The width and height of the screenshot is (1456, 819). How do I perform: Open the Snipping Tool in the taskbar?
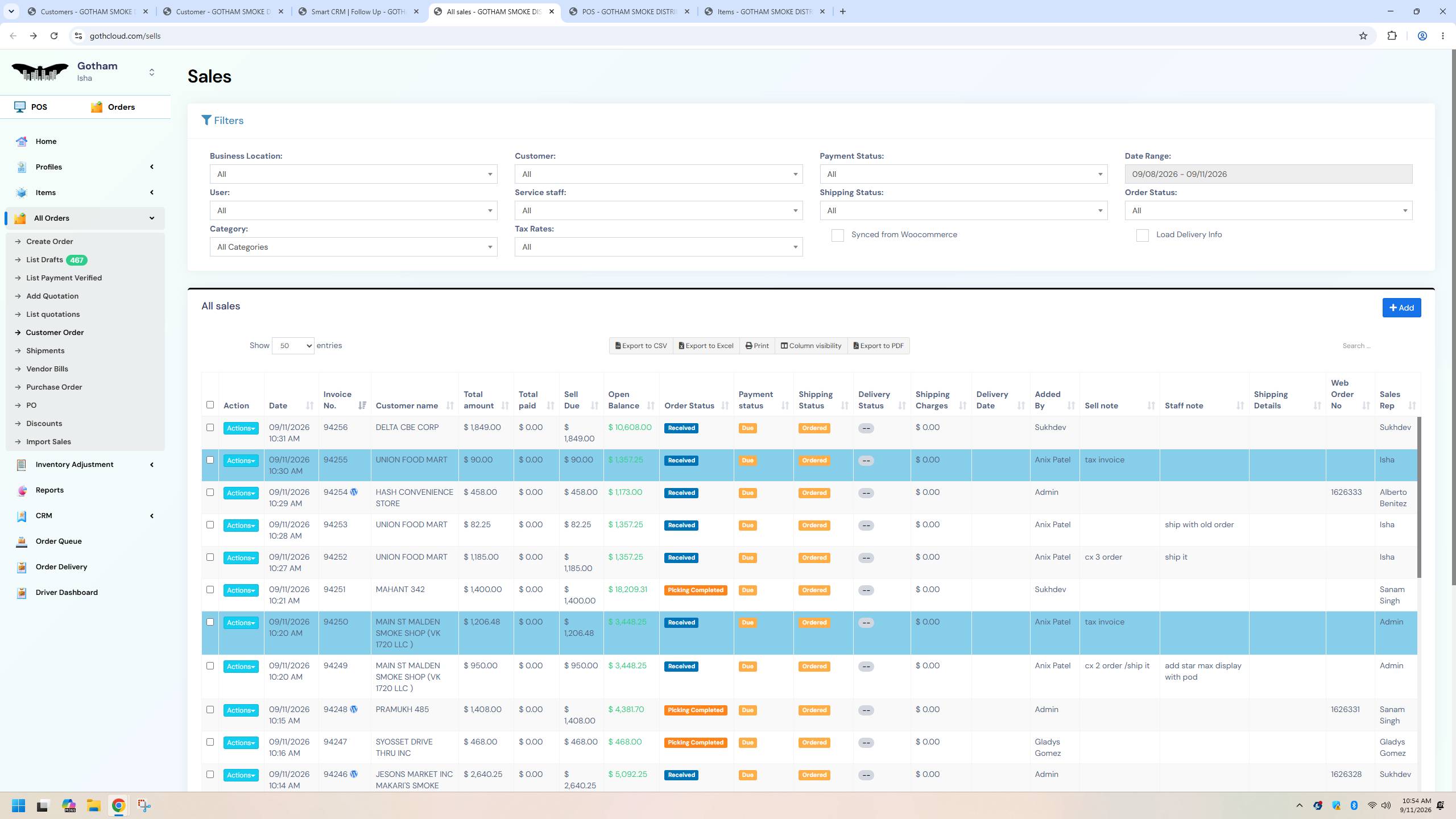[x=144, y=805]
